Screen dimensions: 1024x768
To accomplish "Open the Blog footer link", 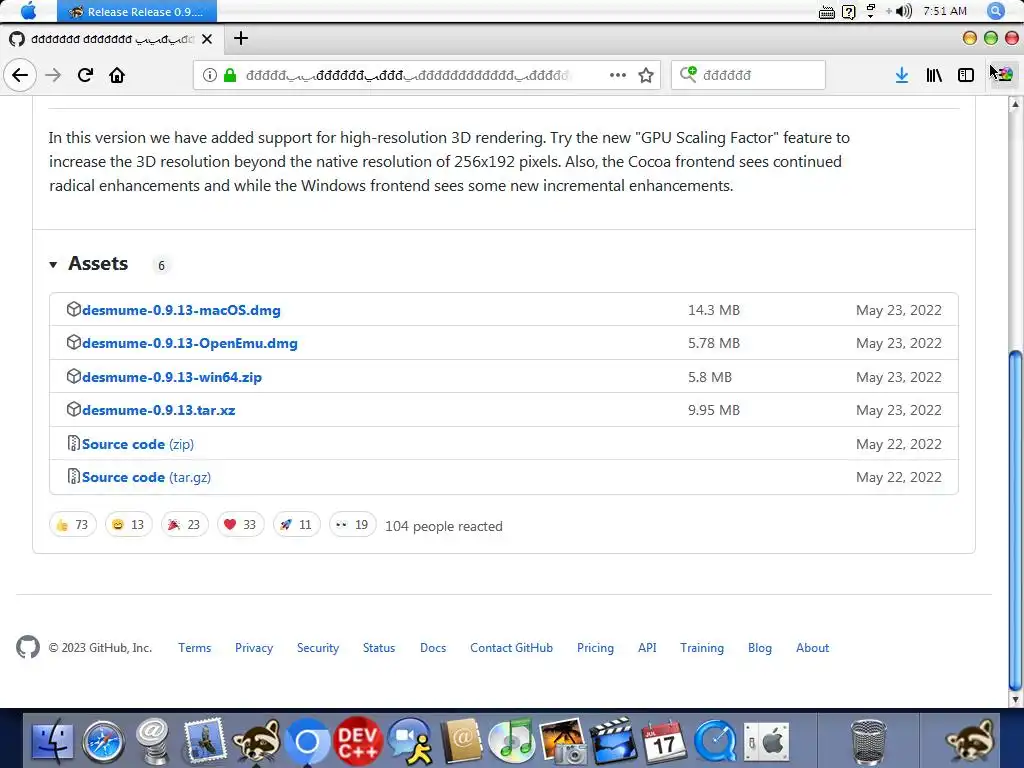I will (x=760, y=648).
